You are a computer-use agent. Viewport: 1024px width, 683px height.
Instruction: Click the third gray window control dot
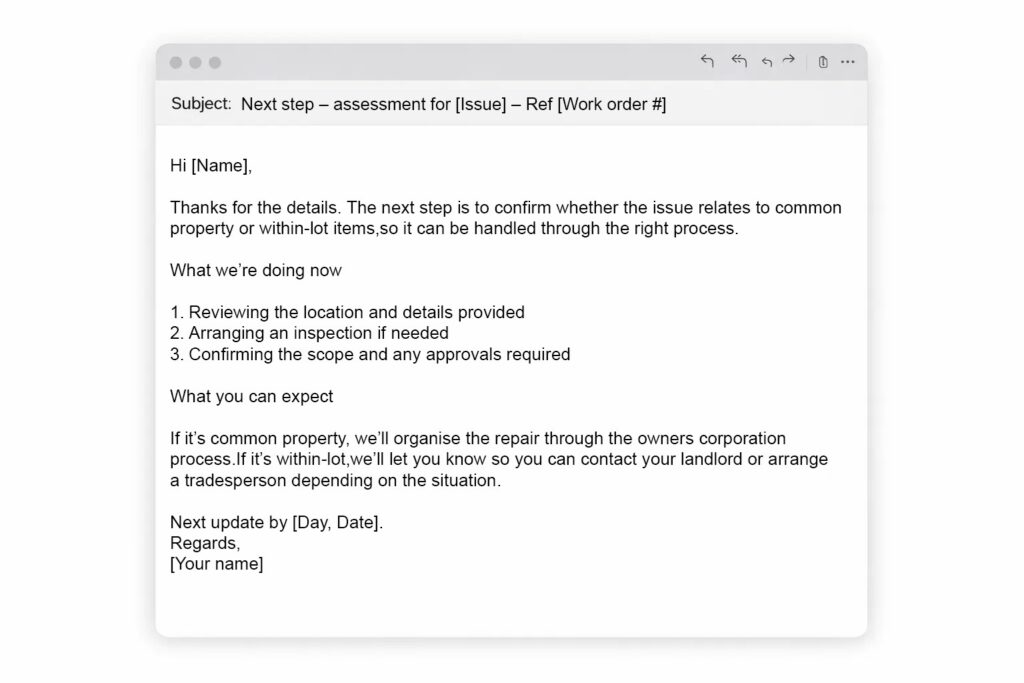(214, 63)
